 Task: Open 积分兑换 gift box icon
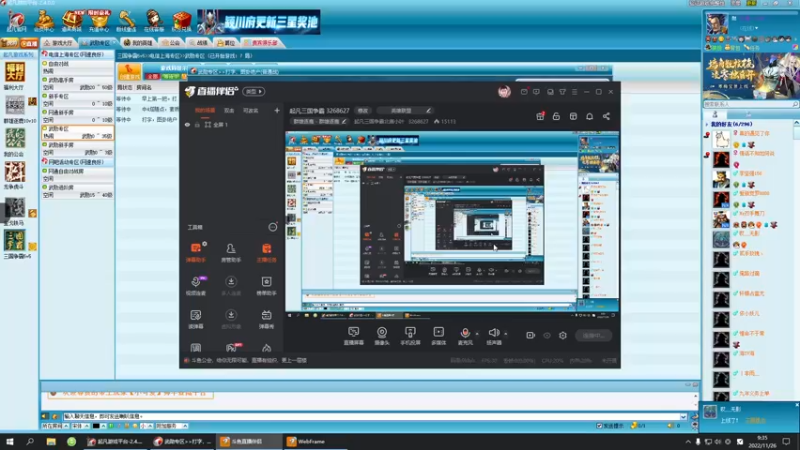(x=182, y=21)
